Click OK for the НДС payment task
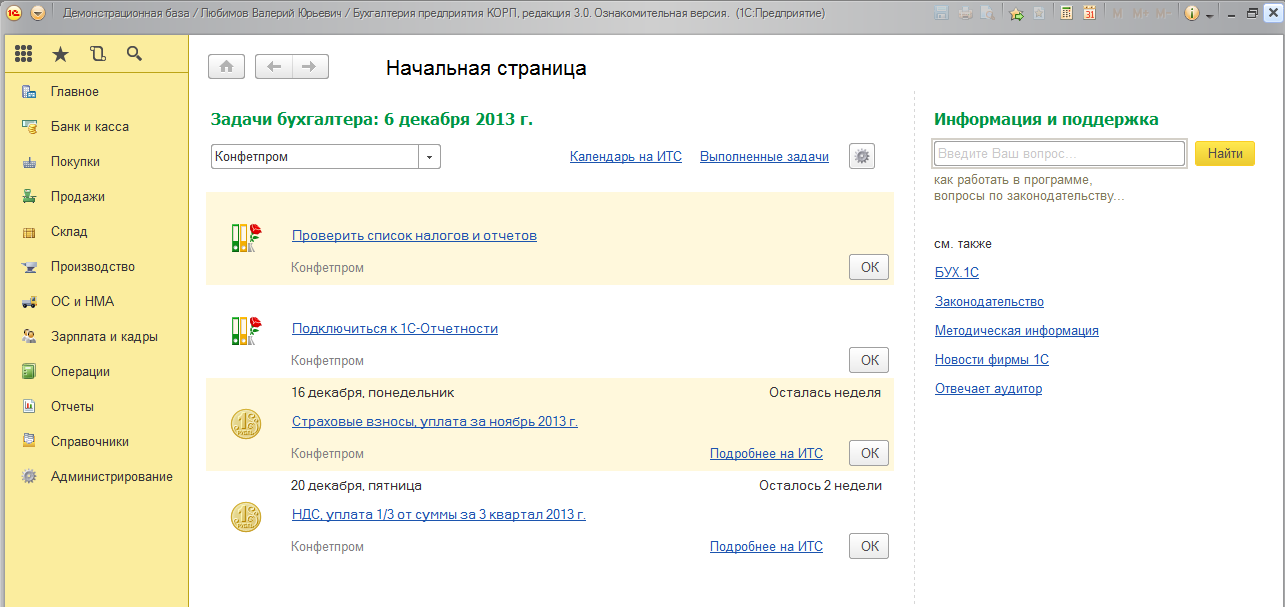The image size is (1285, 607). coord(869,546)
